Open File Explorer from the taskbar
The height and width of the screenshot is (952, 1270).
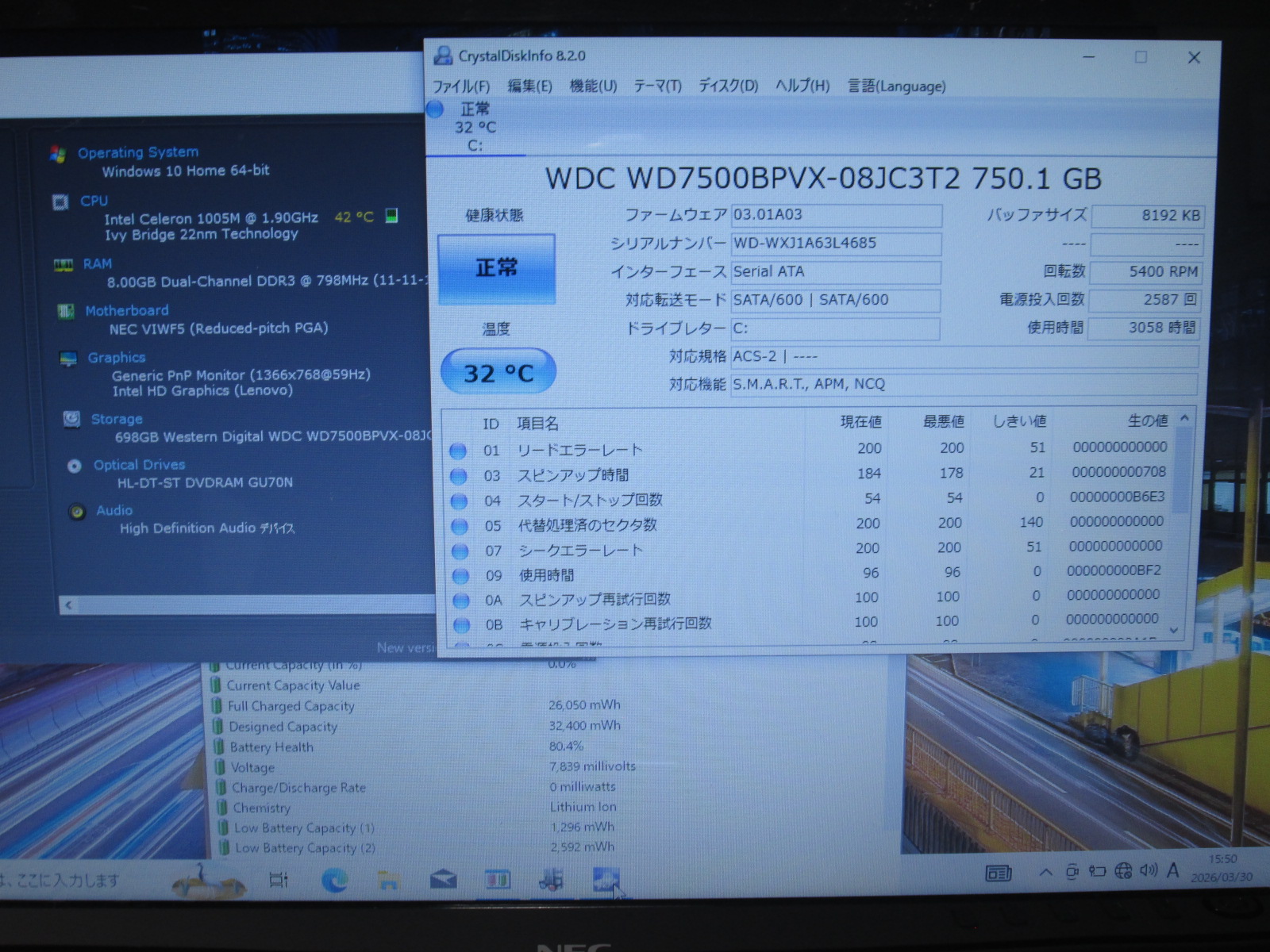(x=388, y=879)
